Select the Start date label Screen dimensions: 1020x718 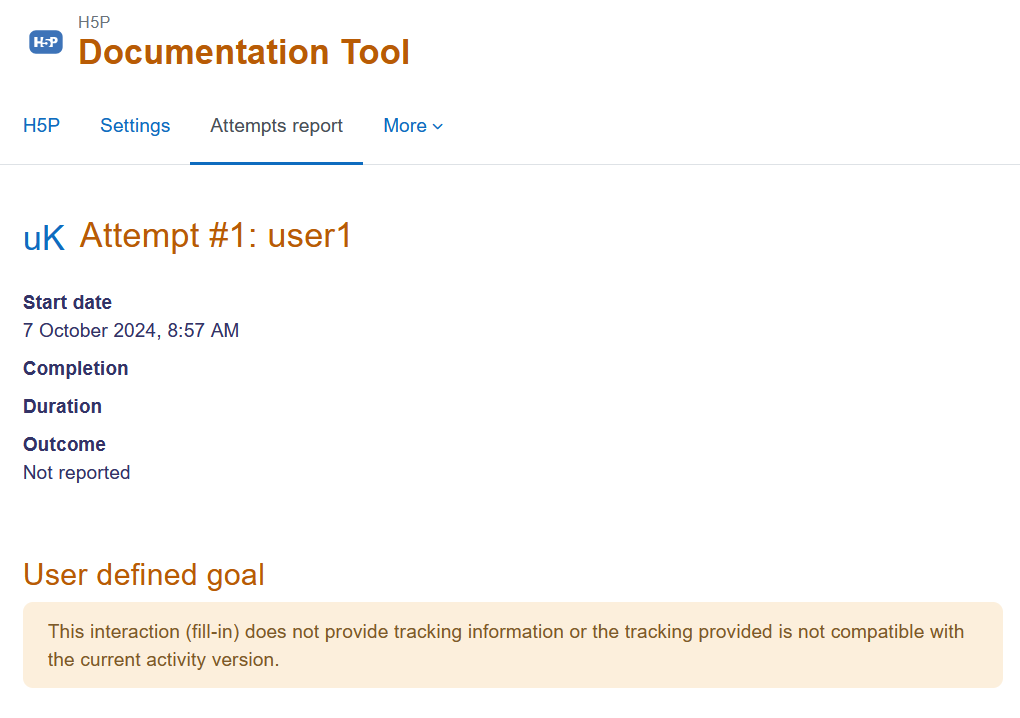point(68,302)
